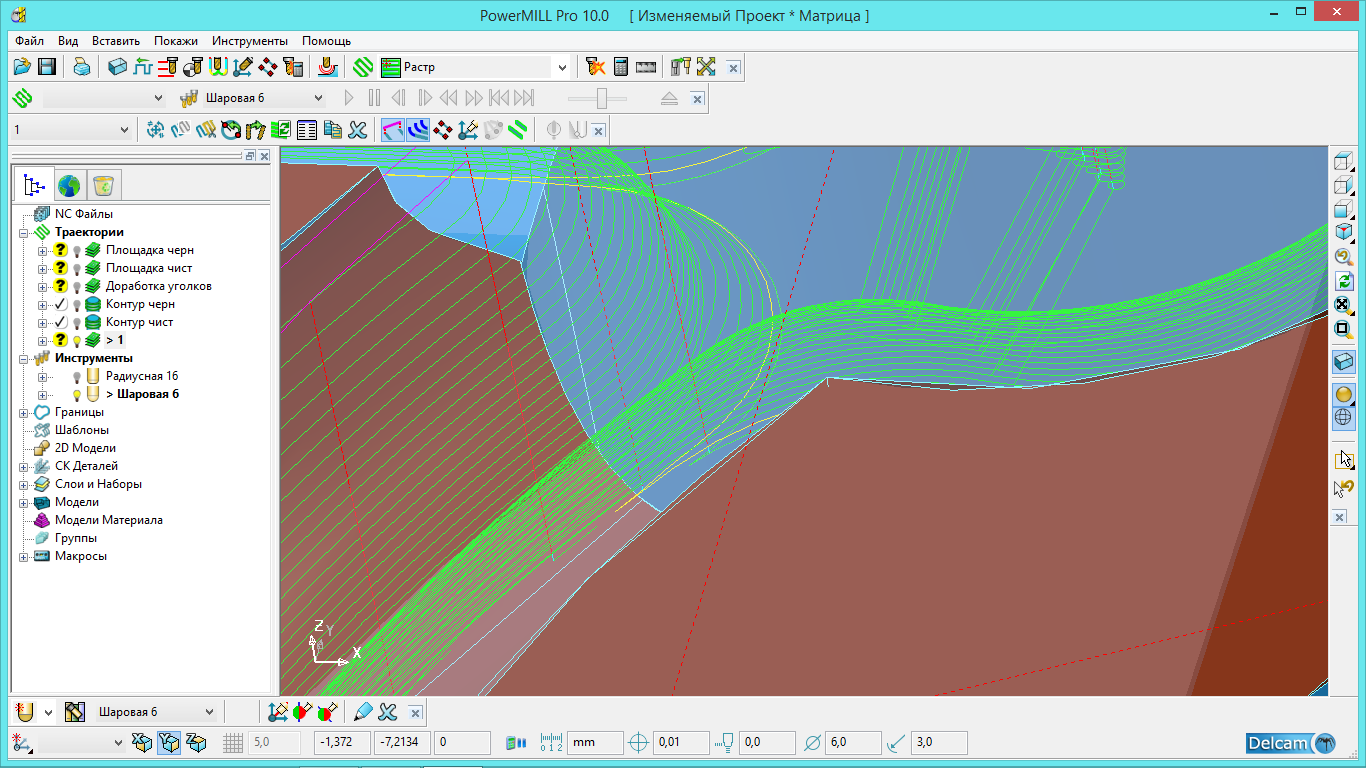
Task: Toggle the lightbulb for Контур черн toolpath
Action: click(x=77, y=304)
